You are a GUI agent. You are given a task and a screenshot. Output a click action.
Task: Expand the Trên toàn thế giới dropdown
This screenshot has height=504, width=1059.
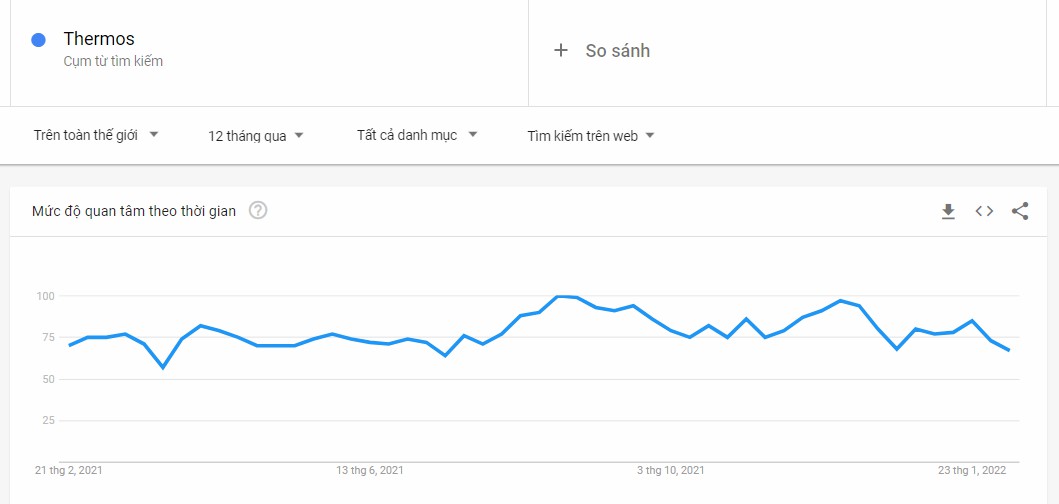click(96, 135)
